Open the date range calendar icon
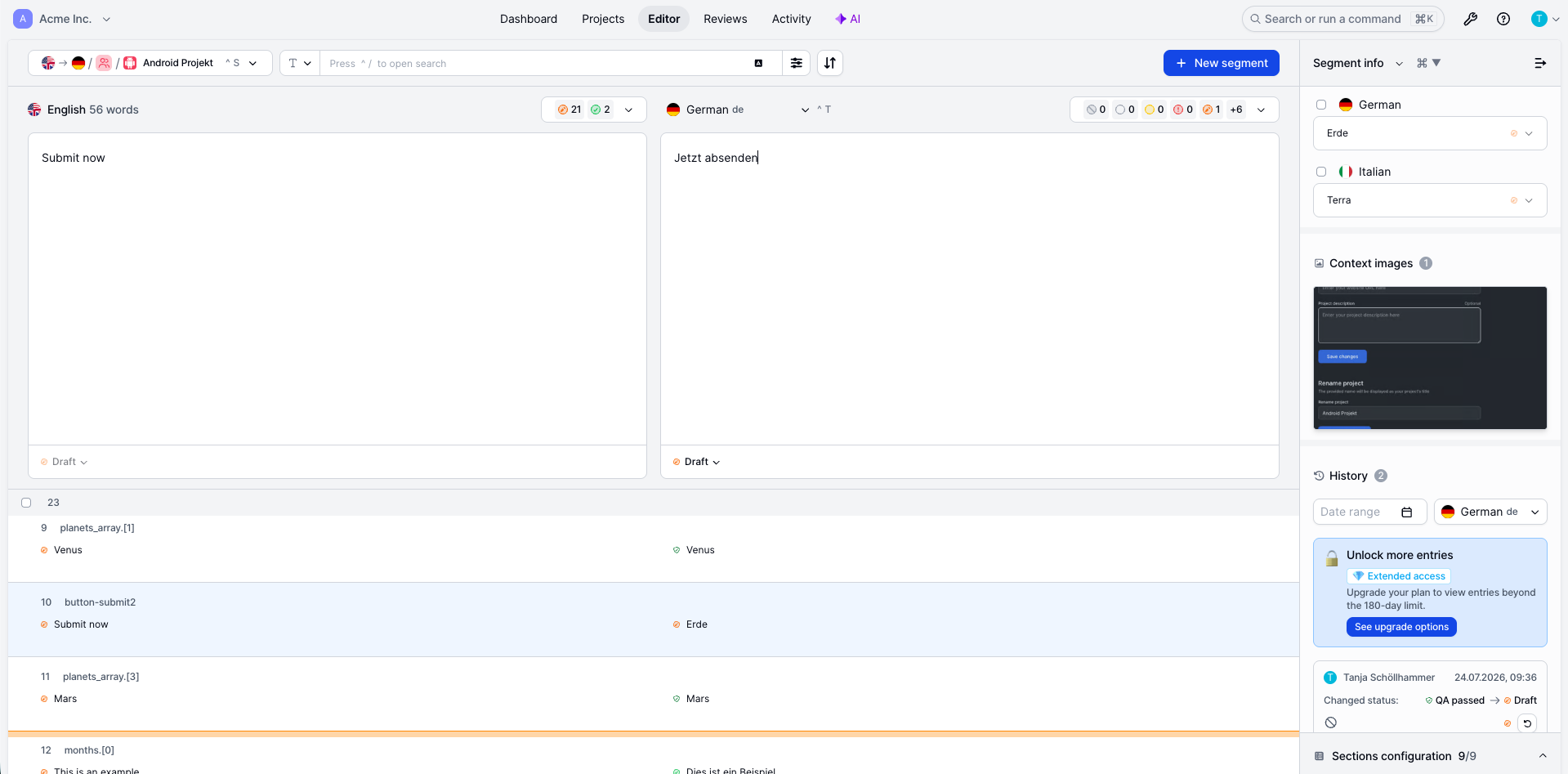This screenshot has width=1568, height=774. coord(1407,512)
